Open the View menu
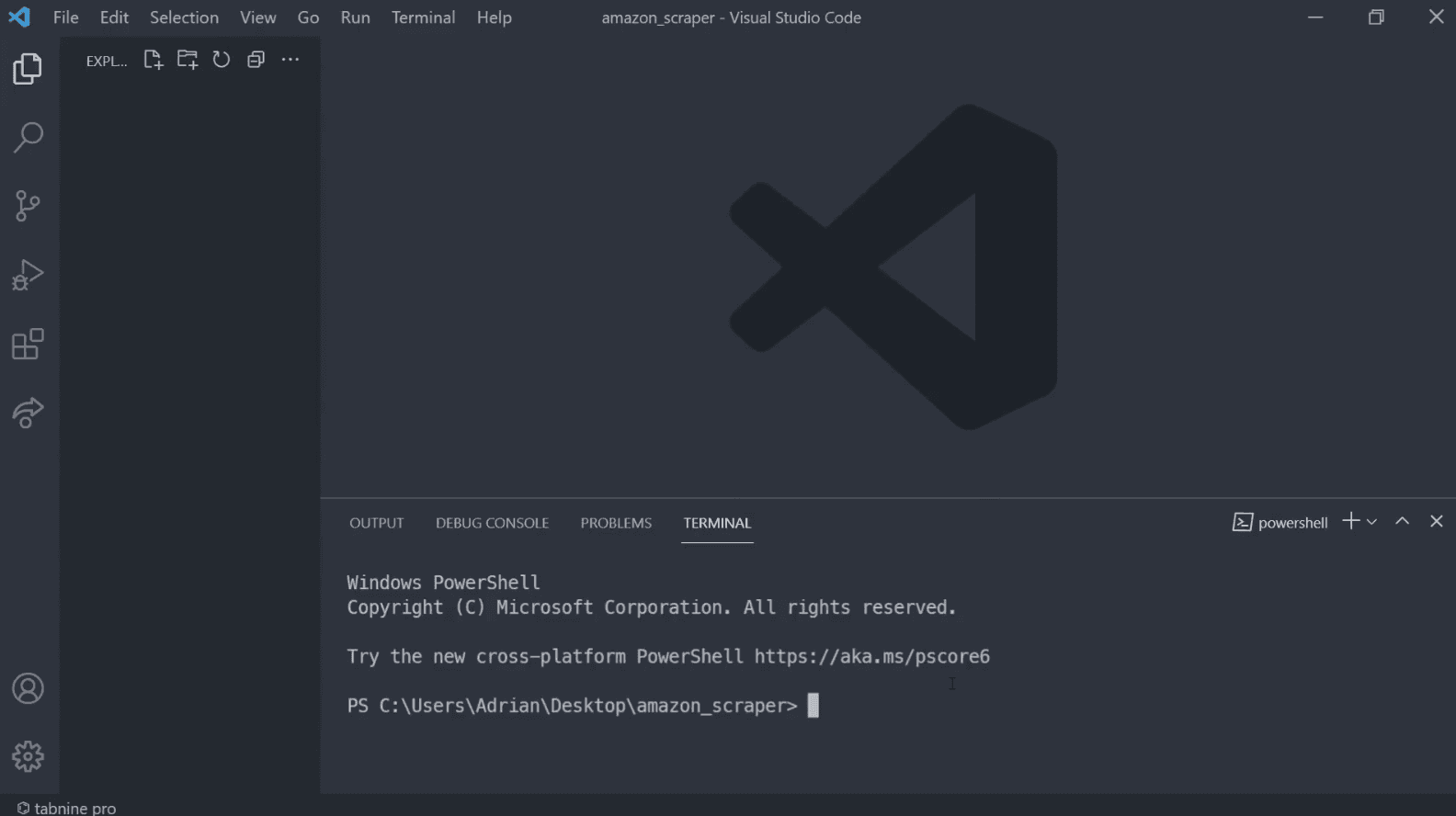The height and width of the screenshot is (816, 1456). tap(258, 17)
